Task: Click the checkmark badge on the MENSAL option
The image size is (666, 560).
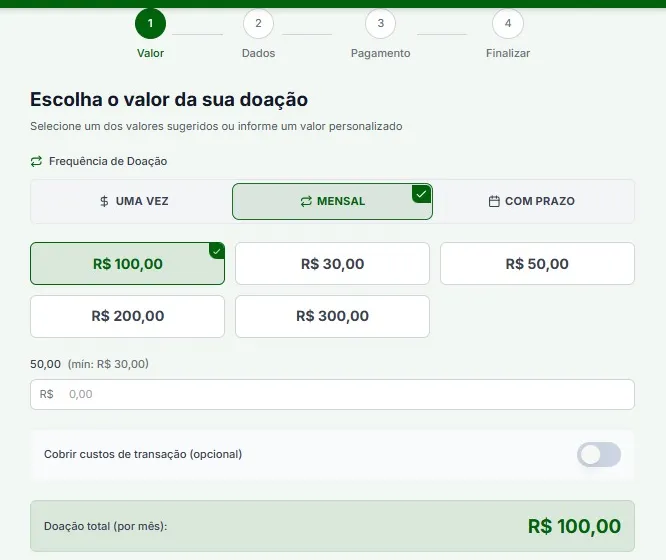Action: pos(421,194)
